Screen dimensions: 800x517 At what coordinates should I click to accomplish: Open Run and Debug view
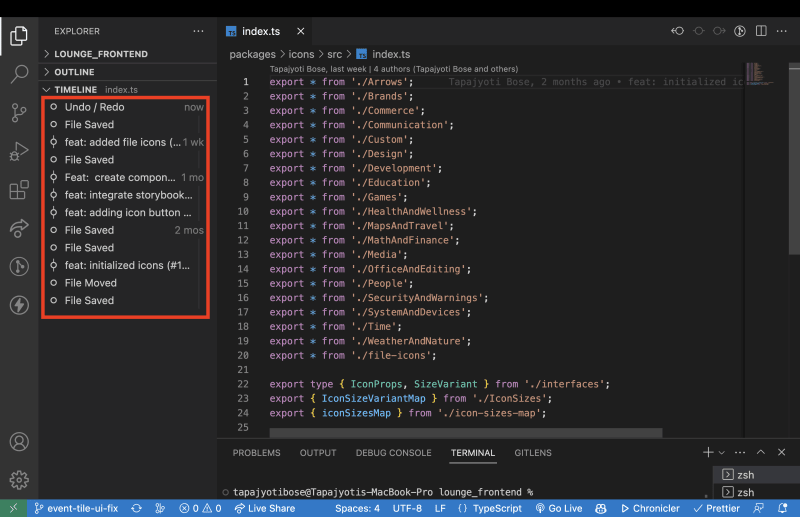click(19, 152)
